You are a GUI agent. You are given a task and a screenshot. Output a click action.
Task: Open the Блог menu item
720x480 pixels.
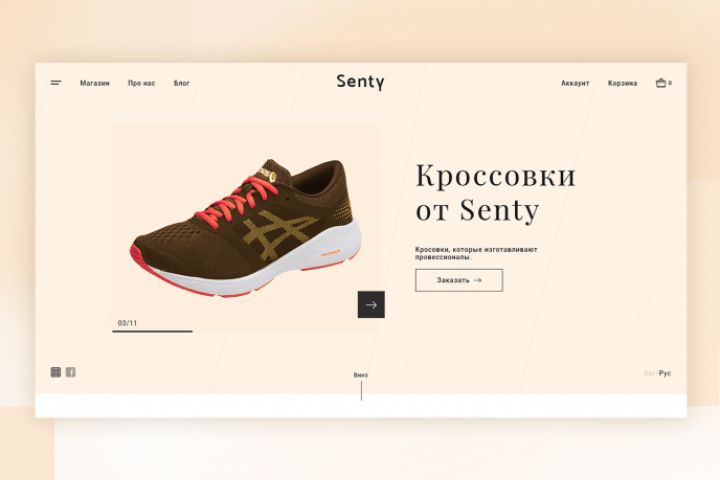click(x=181, y=83)
